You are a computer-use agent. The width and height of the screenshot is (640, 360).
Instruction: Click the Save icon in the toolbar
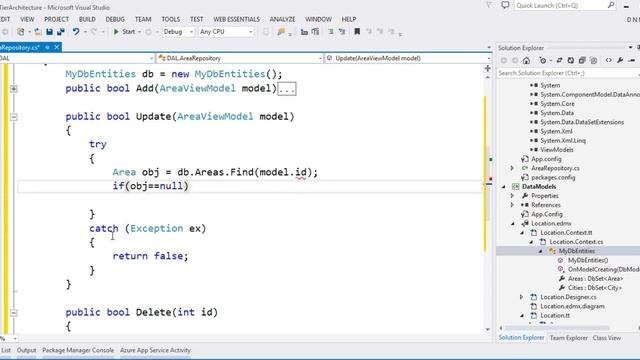tap(49, 31)
